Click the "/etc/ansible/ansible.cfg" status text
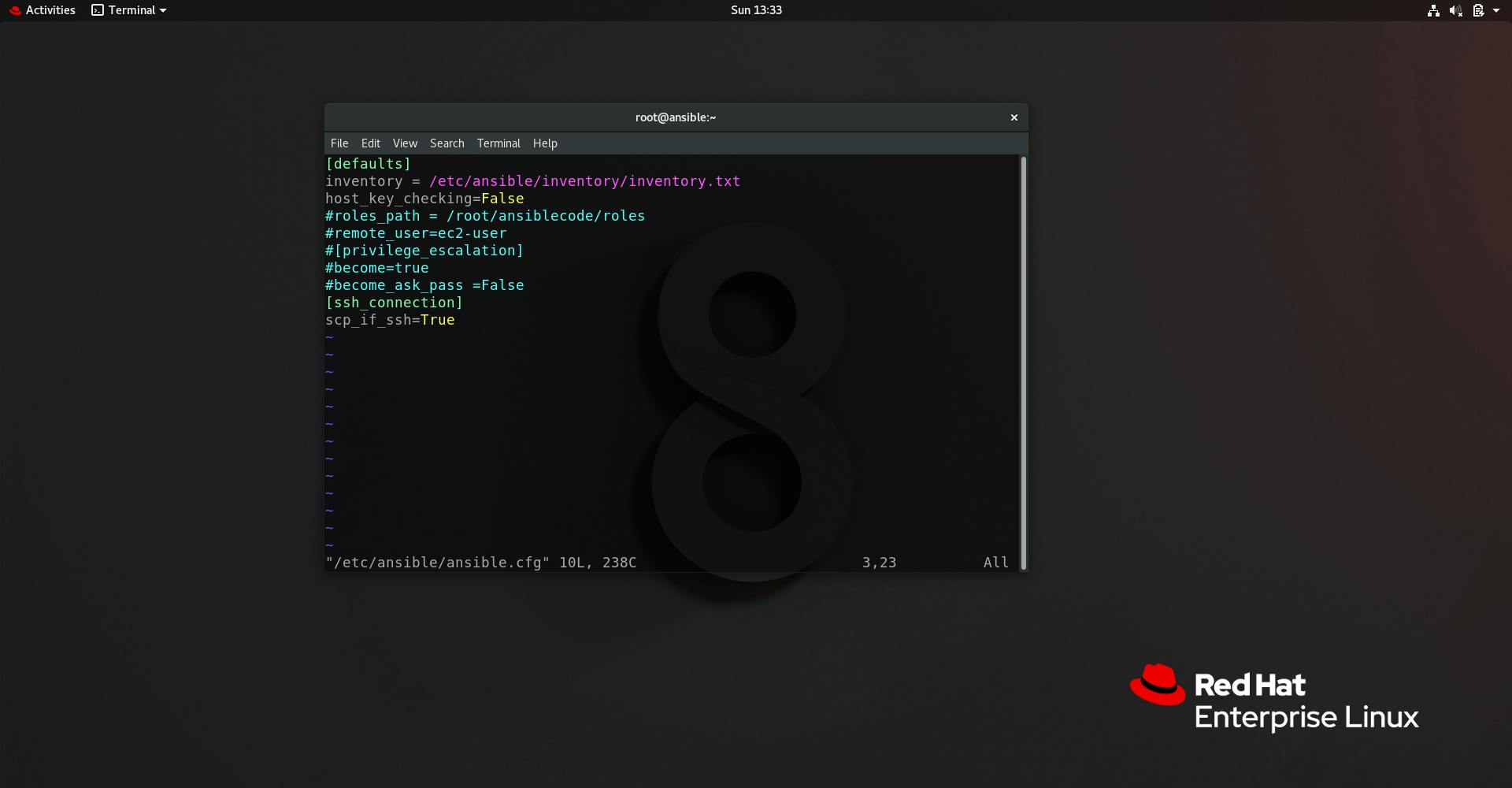 pyautogui.click(x=438, y=563)
